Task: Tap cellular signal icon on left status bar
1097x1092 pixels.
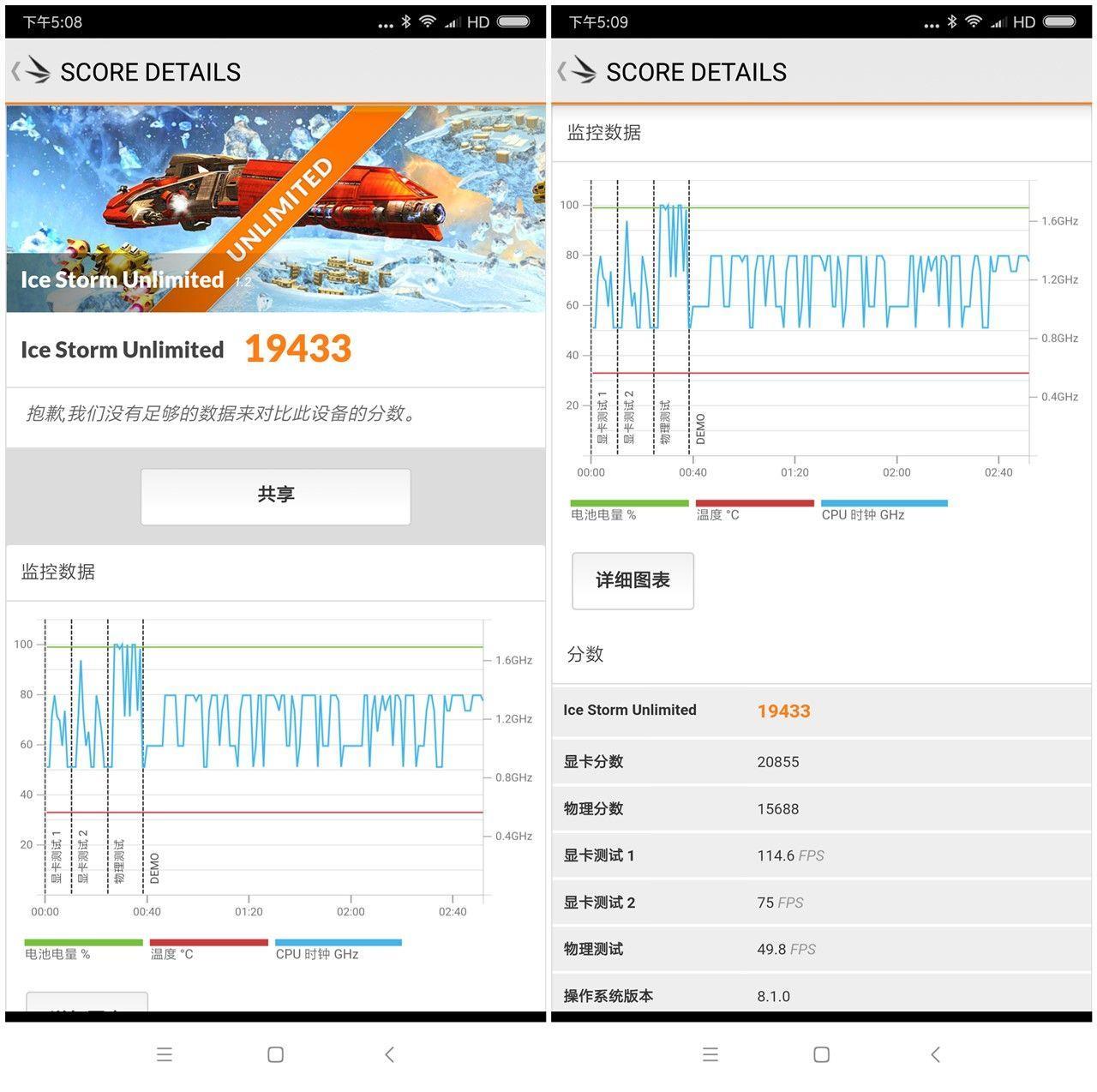Action: coord(453,22)
